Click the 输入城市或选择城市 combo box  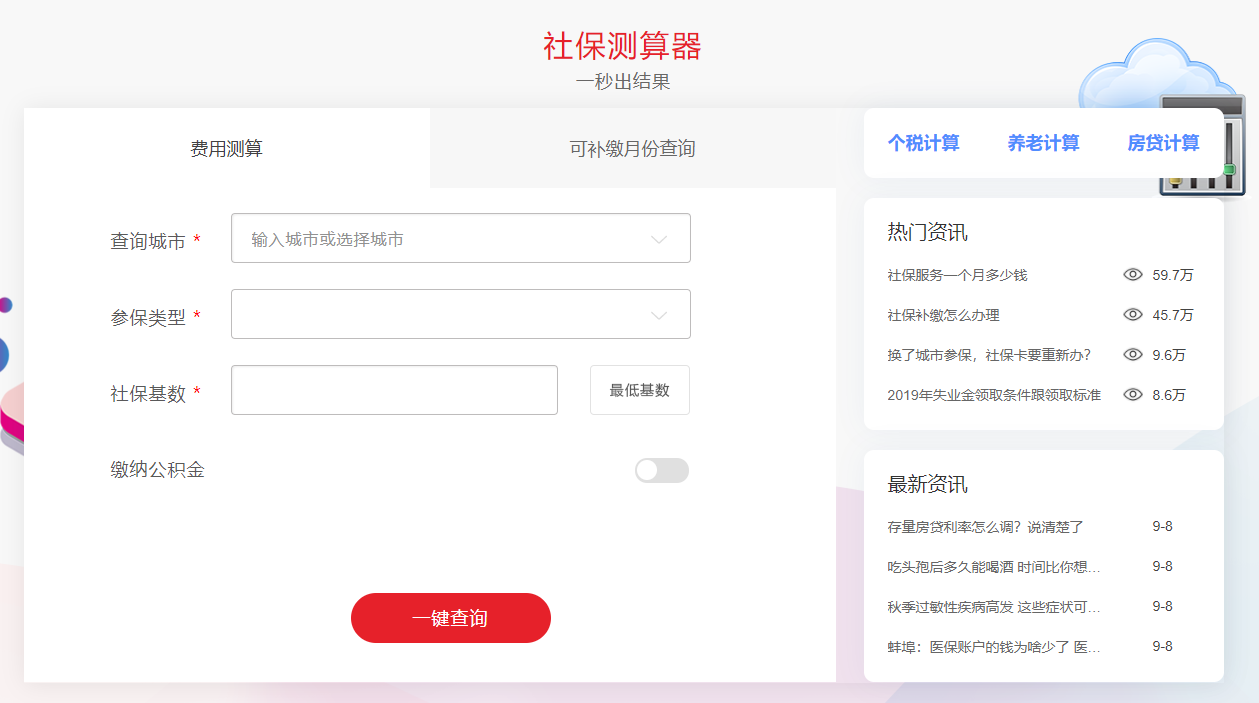[x=461, y=238]
